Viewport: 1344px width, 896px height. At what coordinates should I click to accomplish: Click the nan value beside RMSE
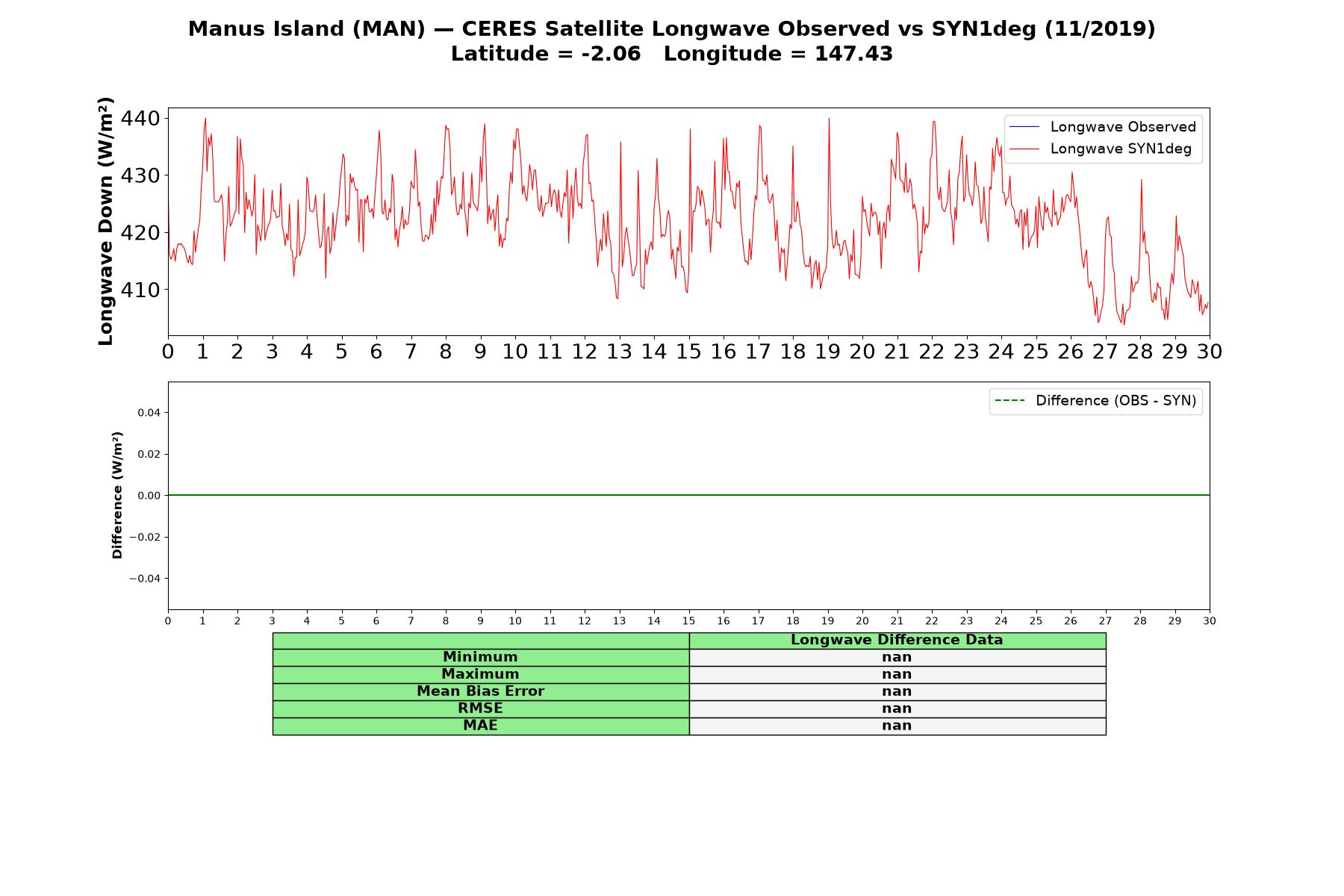pos(897,709)
